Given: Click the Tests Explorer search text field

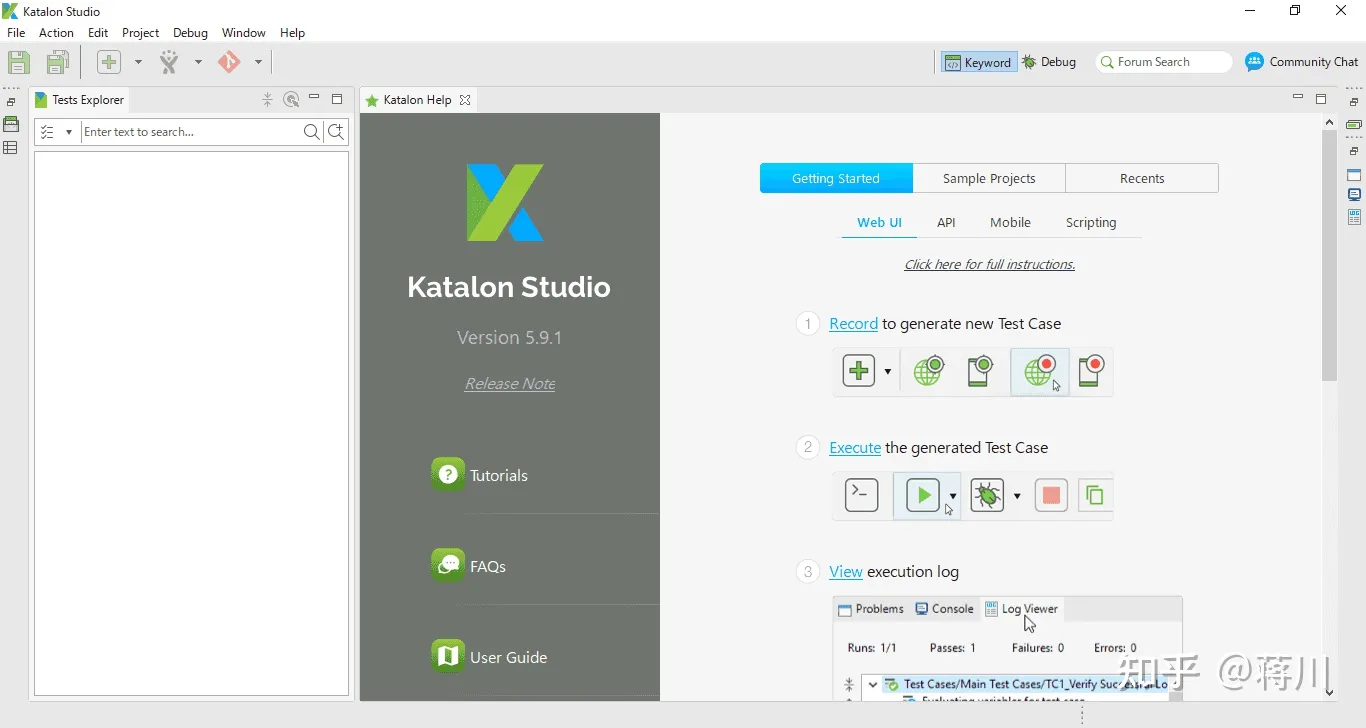Looking at the screenshot, I should tap(190, 132).
